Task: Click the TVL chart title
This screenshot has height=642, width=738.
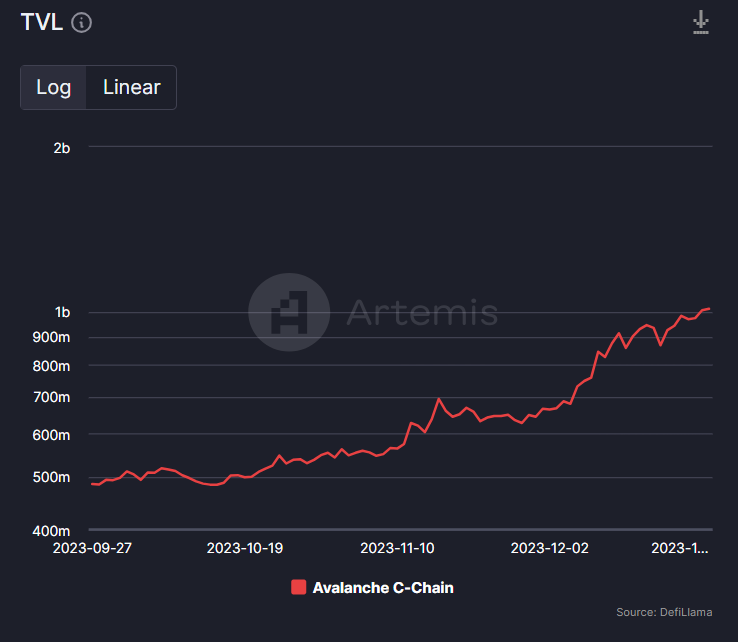Action: tap(42, 22)
